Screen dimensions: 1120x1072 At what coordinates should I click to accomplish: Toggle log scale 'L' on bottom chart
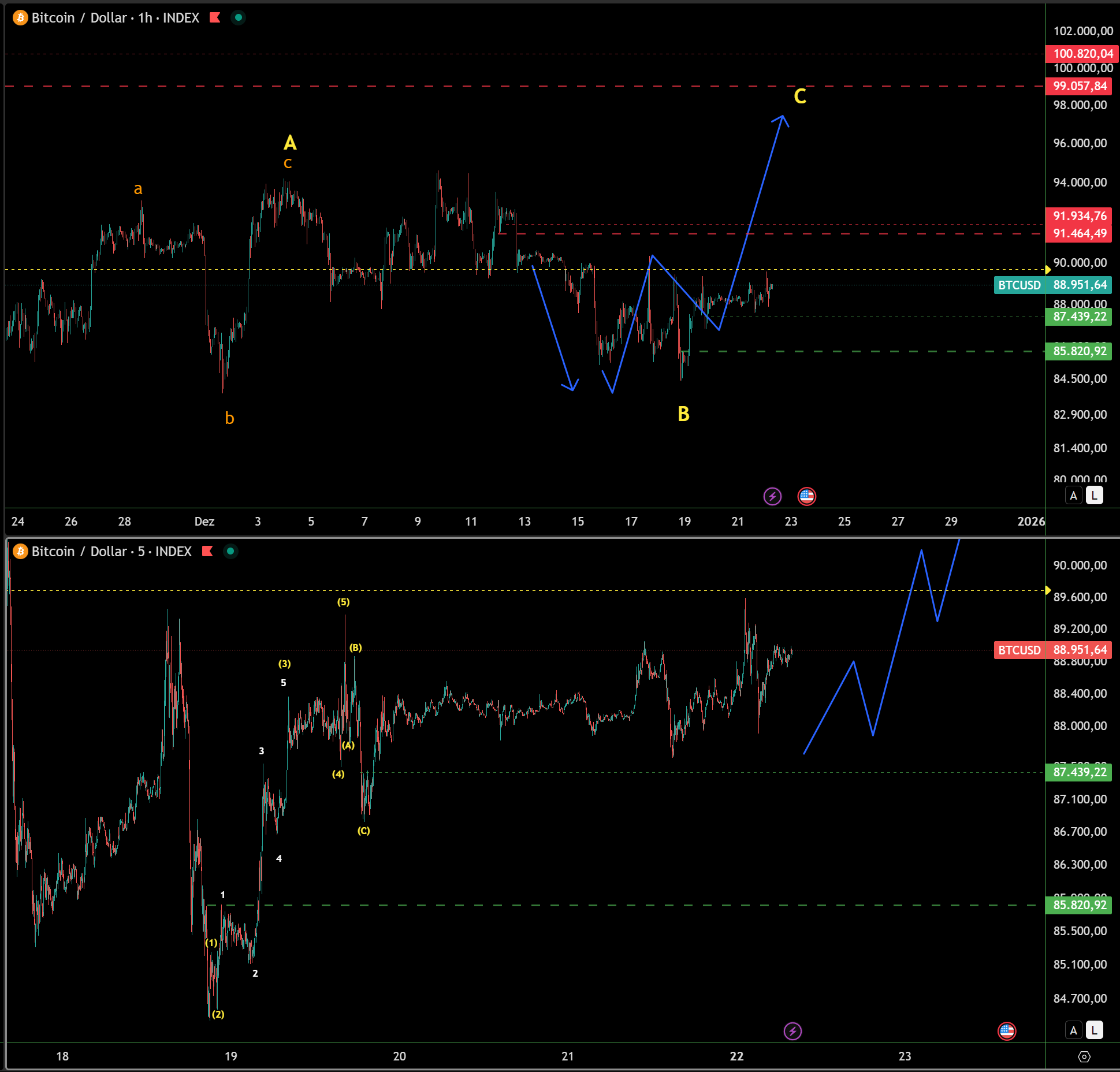(1094, 1030)
